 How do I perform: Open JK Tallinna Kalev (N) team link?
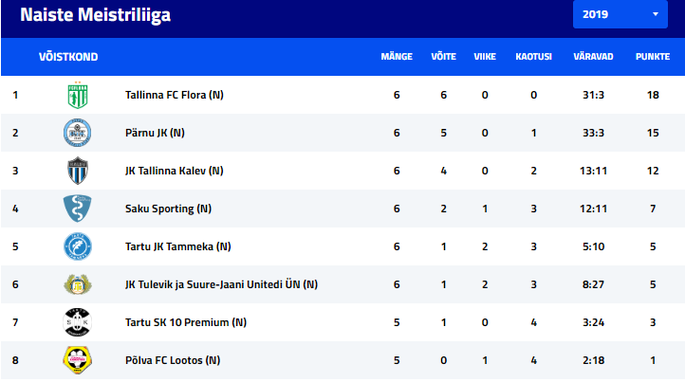click(x=174, y=171)
